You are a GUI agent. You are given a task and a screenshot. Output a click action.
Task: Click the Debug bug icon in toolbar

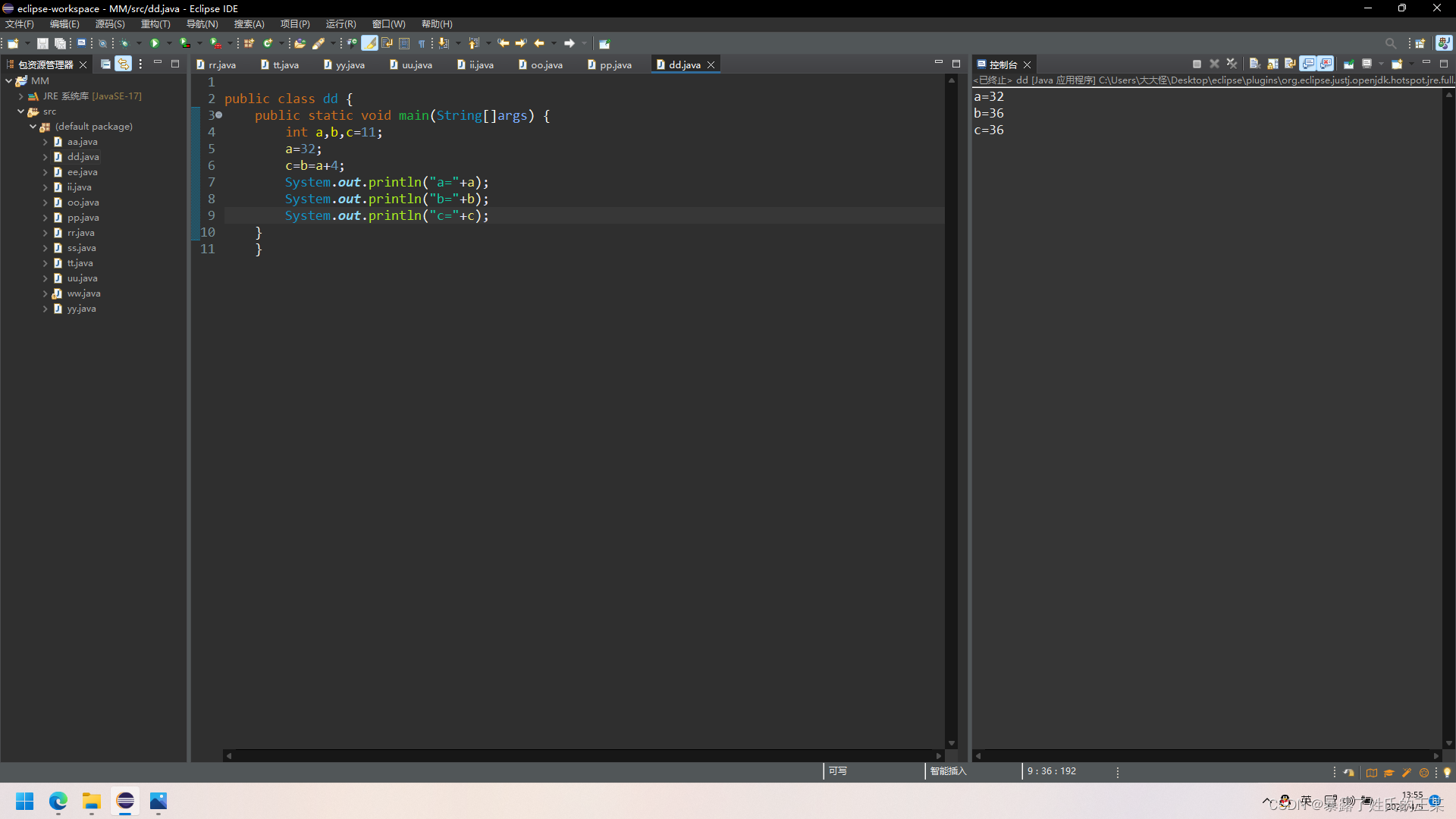click(125, 43)
